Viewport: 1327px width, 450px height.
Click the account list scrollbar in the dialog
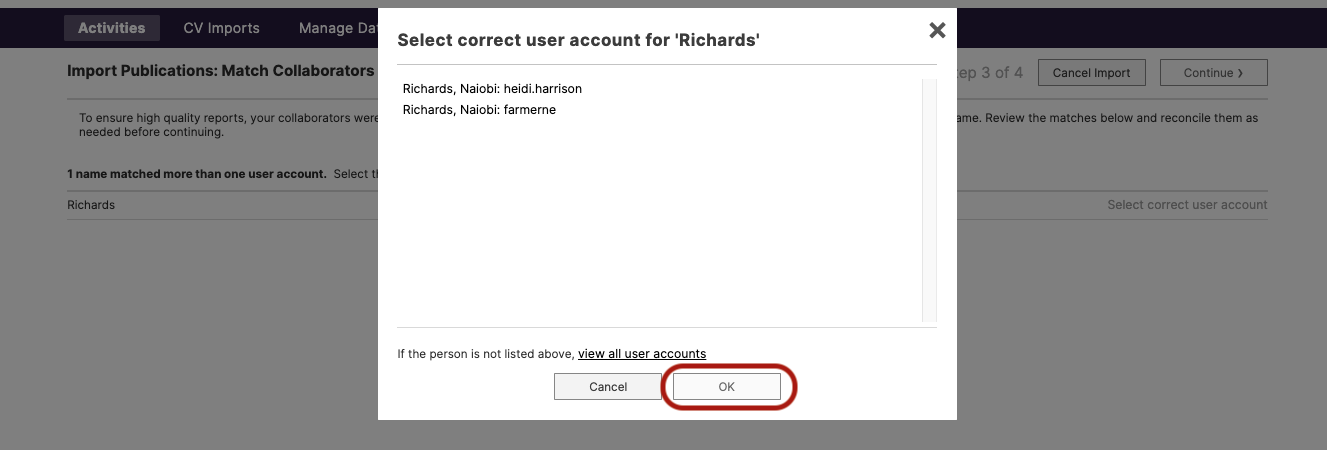pyautogui.click(x=929, y=200)
